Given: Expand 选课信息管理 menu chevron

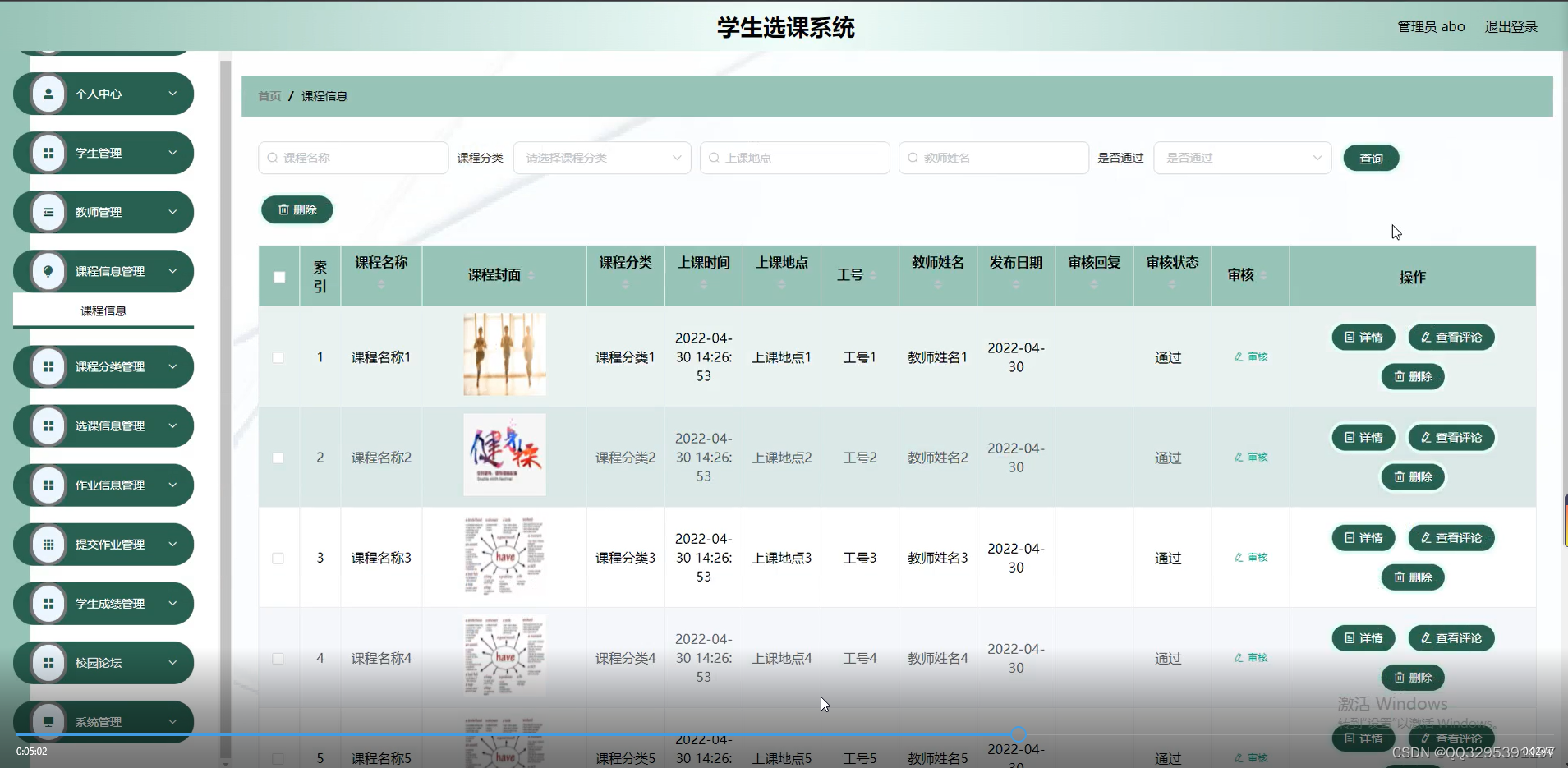Looking at the screenshot, I should coord(172,425).
